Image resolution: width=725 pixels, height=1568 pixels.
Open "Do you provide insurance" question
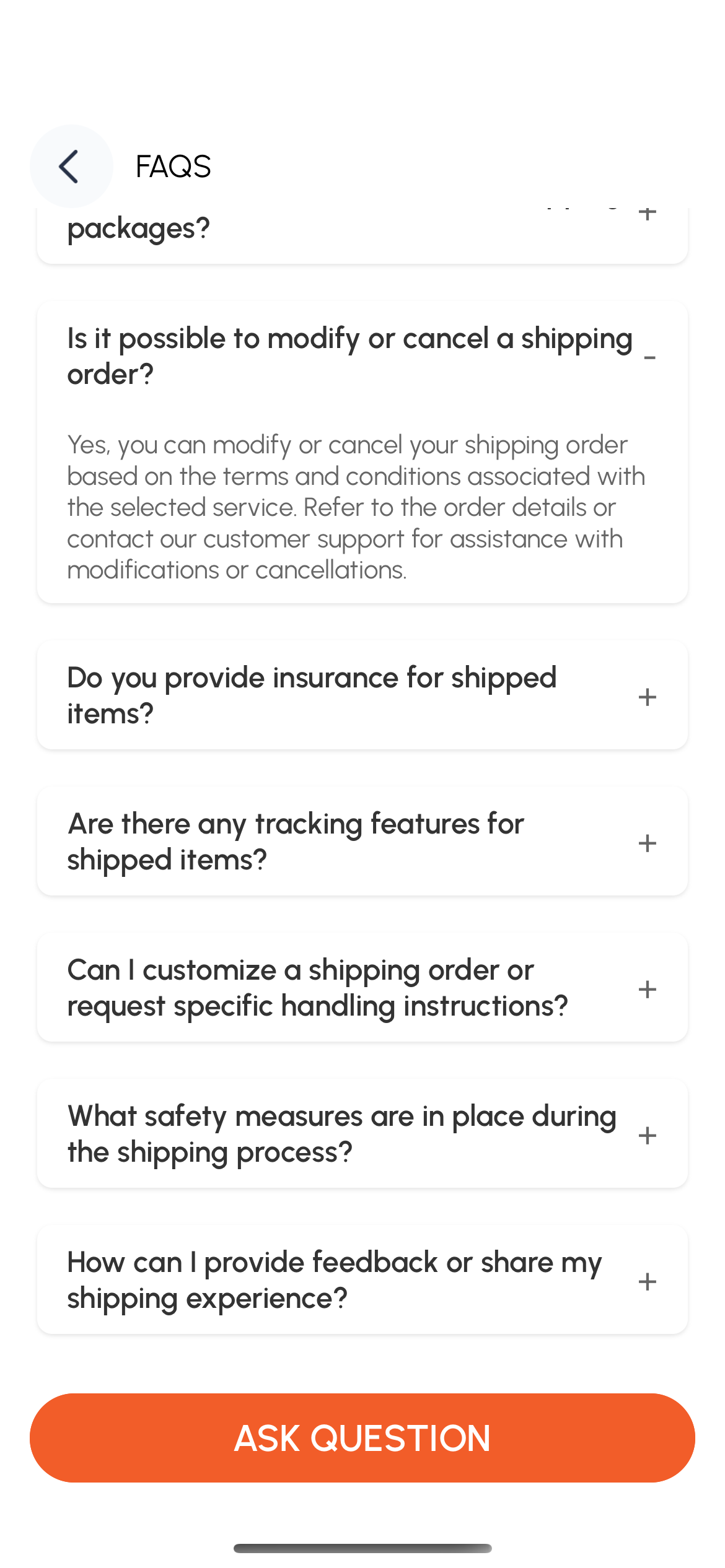click(312, 695)
